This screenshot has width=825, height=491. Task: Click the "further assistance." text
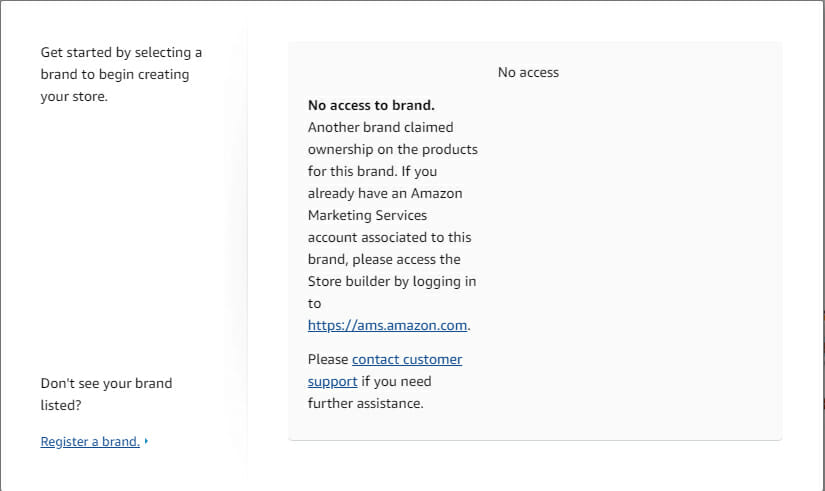tap(366, 404)
